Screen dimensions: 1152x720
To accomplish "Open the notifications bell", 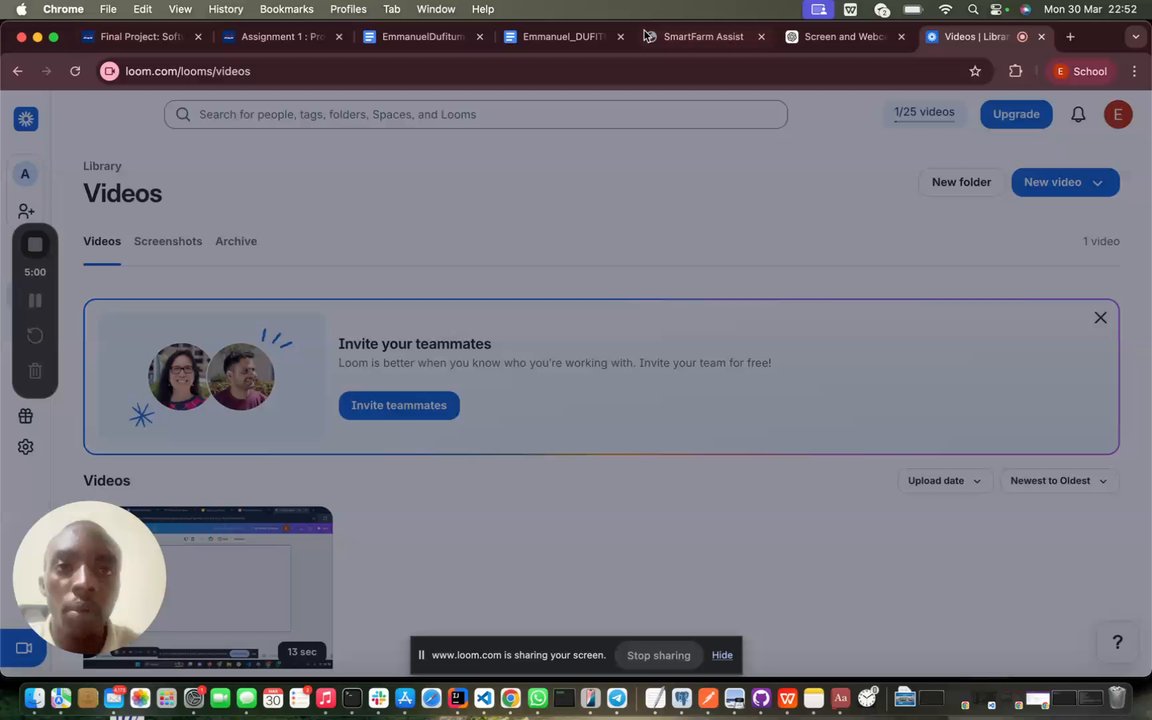I will [1078, 115].
